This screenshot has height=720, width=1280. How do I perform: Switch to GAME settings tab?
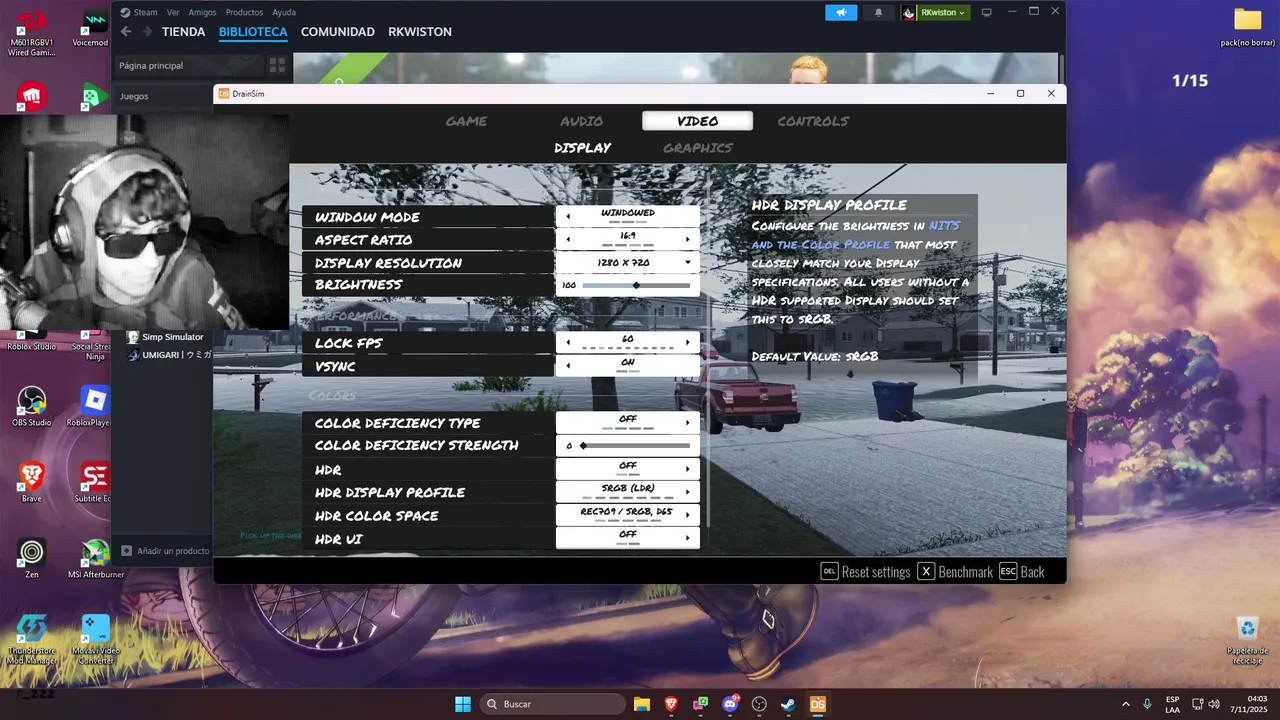coord(466,121)
